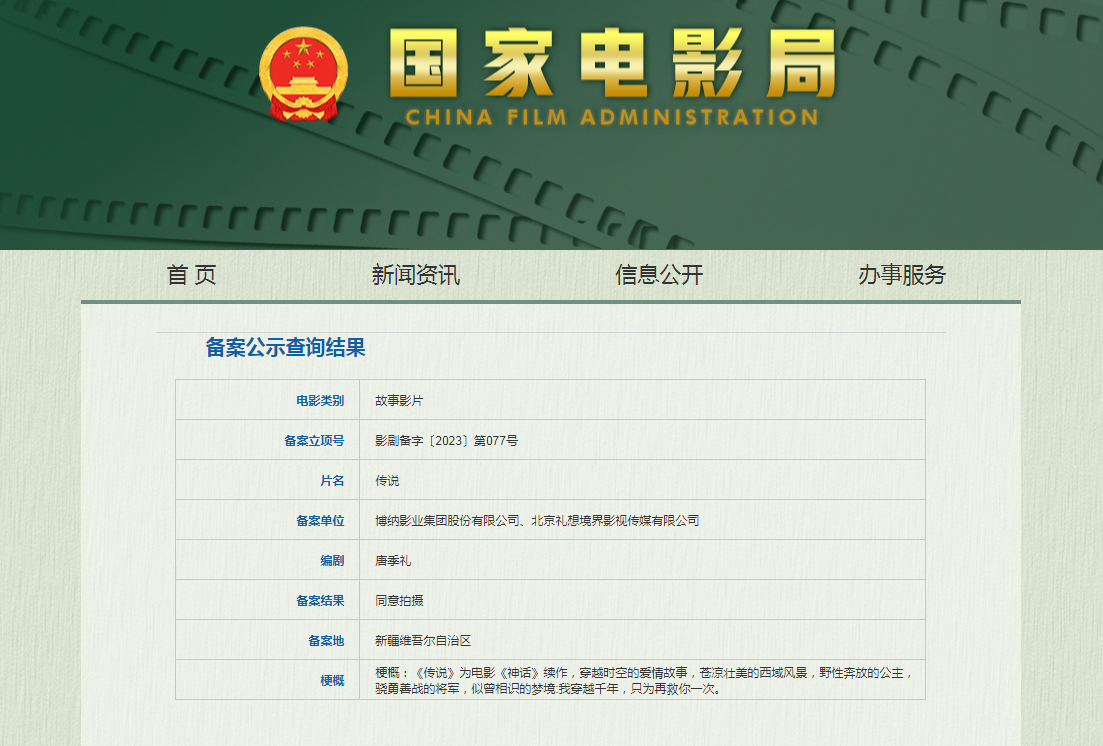1103x746 pixels.
Task: Select the 办事服务 navigation item
Action: coord(901,275)
